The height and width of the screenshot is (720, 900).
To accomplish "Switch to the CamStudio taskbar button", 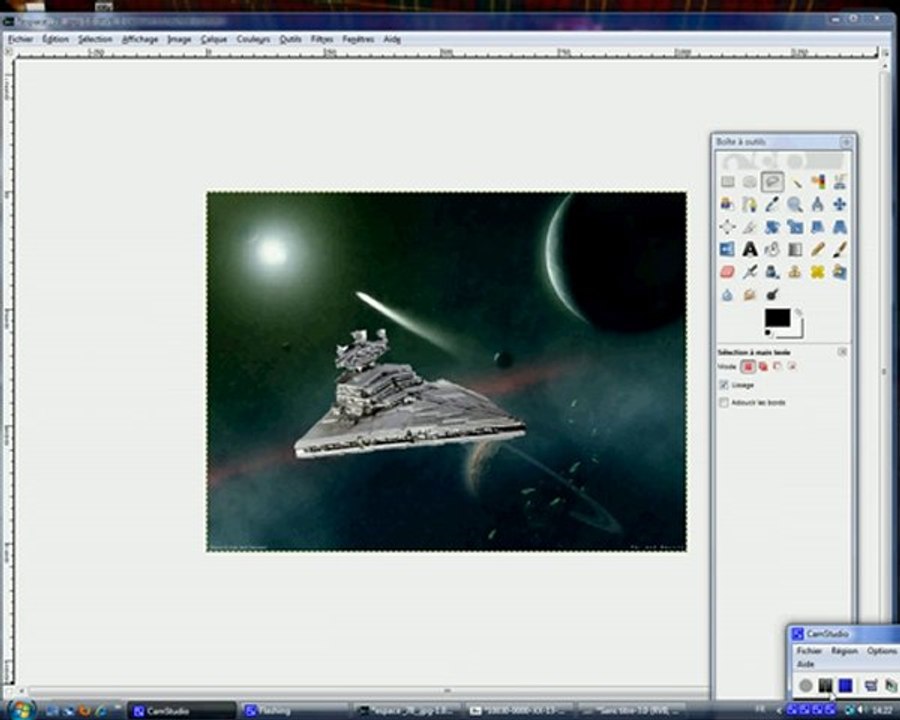I will tap(181, 710).
